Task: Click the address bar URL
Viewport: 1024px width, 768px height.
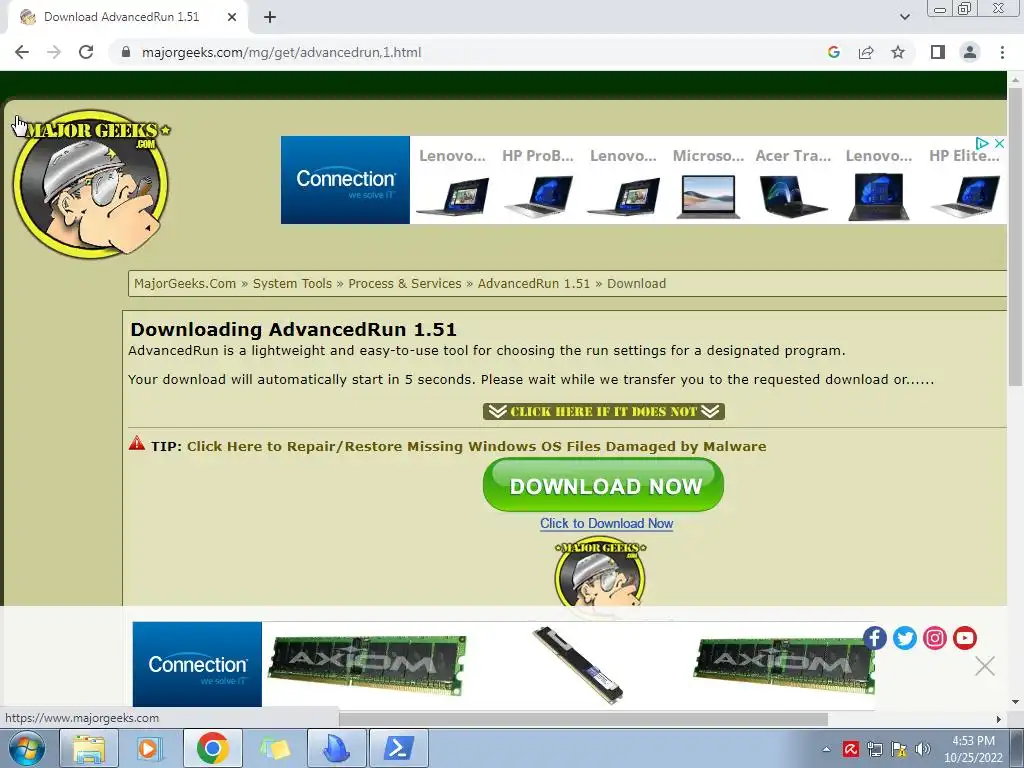Action: tap(281, 52)
